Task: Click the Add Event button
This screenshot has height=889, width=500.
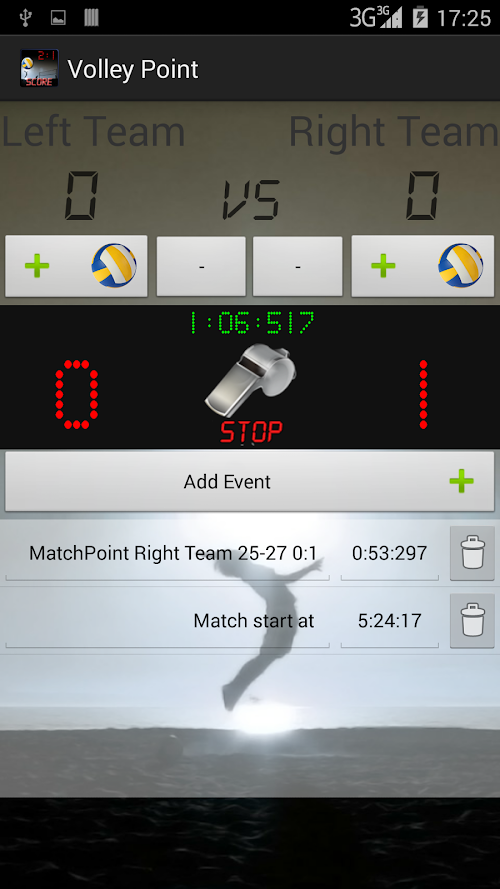Action: [250, 481]
